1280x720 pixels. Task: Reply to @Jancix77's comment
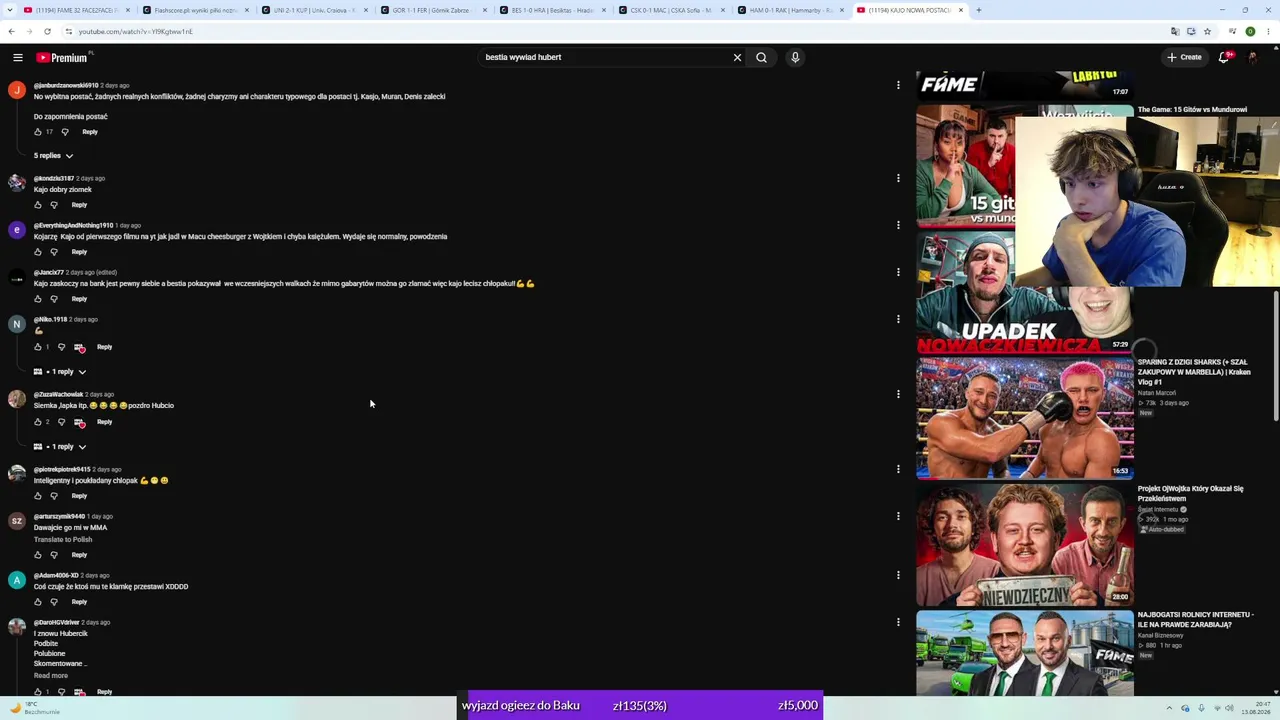click(x=79, y=299)
